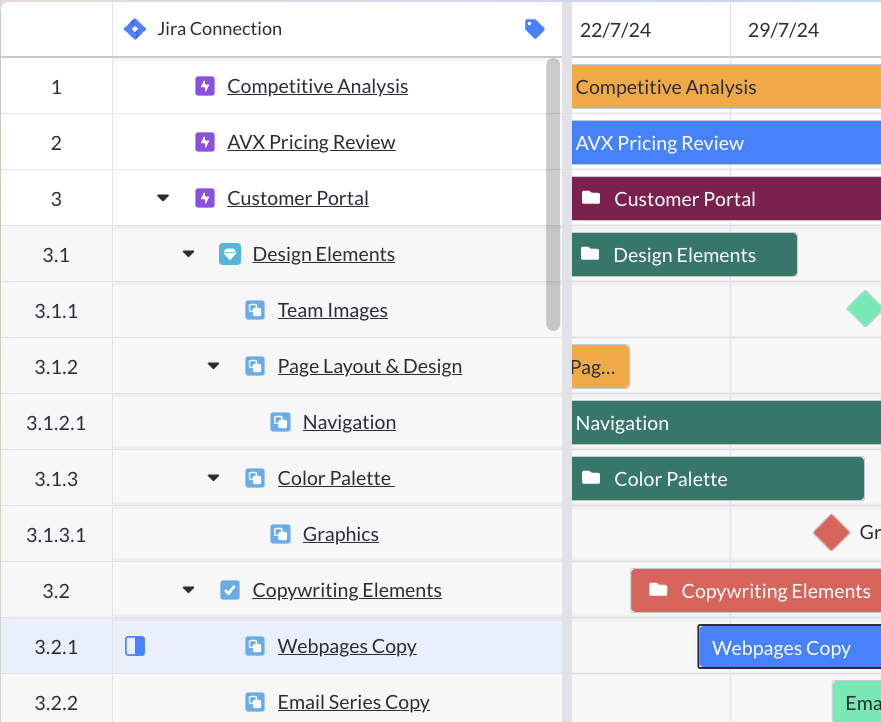The width and height of the screenshot is (881, 722).
Task: Open the Design Elements link
Action: (324, 255)
